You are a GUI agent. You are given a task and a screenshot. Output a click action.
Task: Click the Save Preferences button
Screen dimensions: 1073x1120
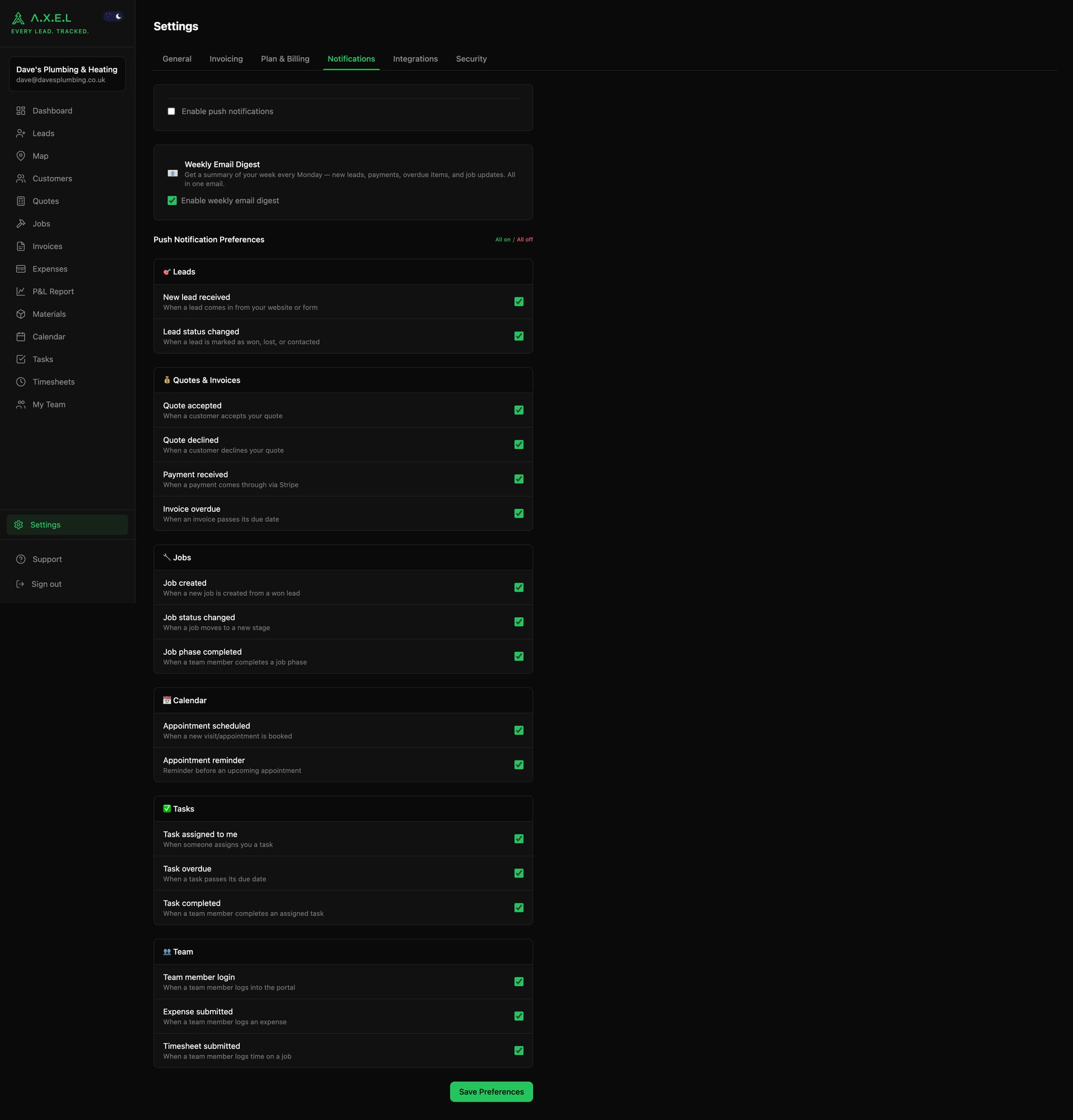tap(490, 1091)
